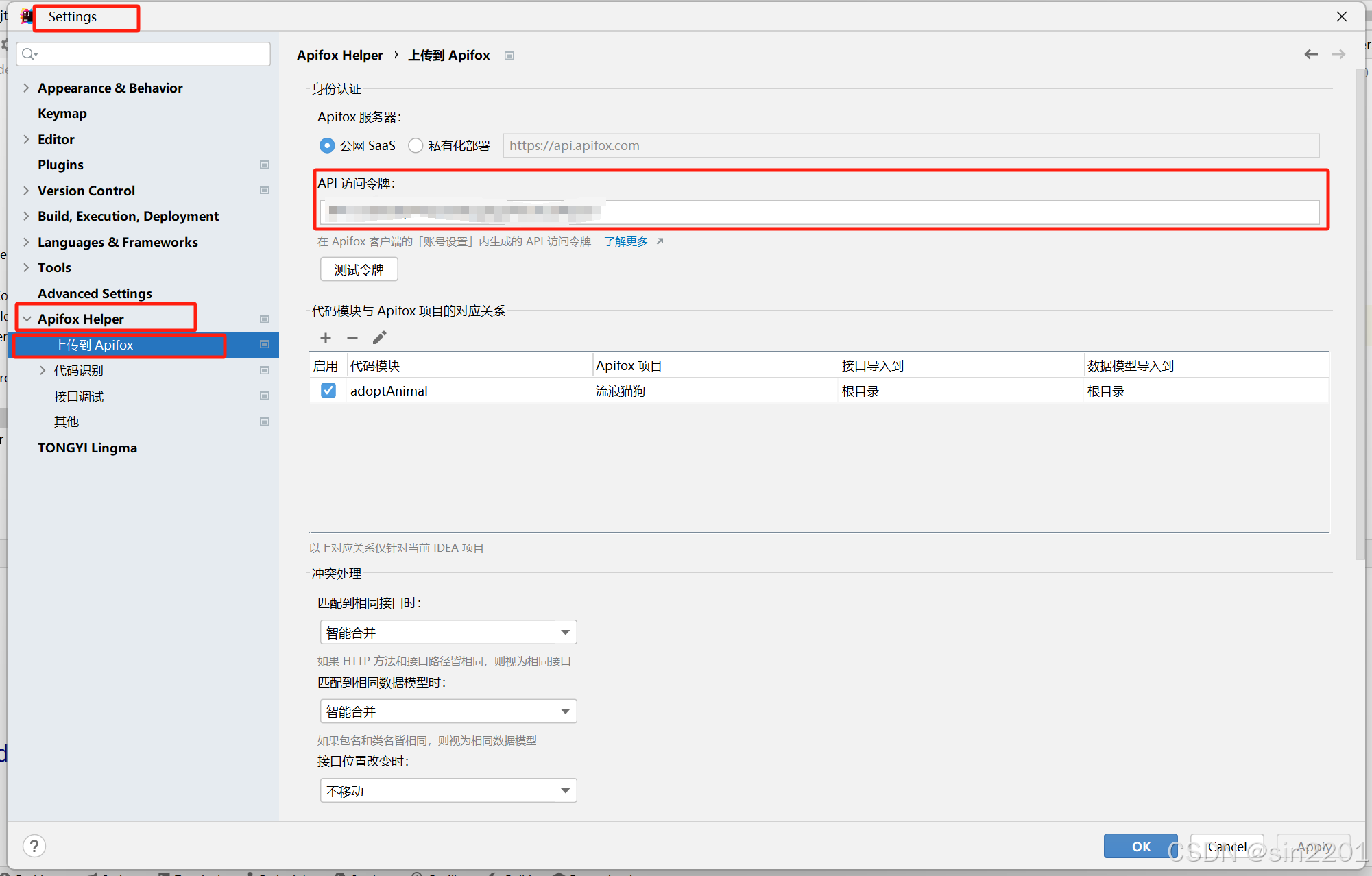Expand the 代码识别 tree node
This screenshot has height=876, width=1372.
(x=43, y=370)
